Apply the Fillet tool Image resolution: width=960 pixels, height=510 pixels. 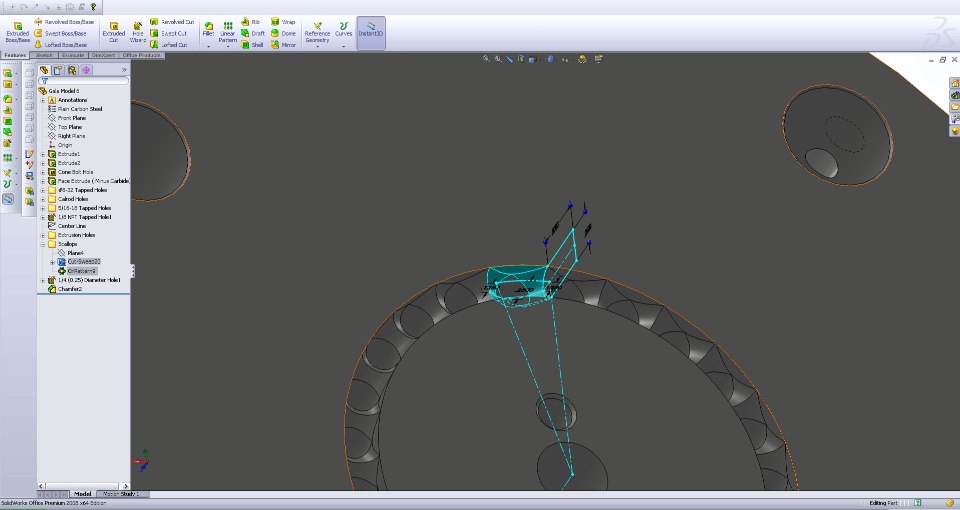point(208,29)
